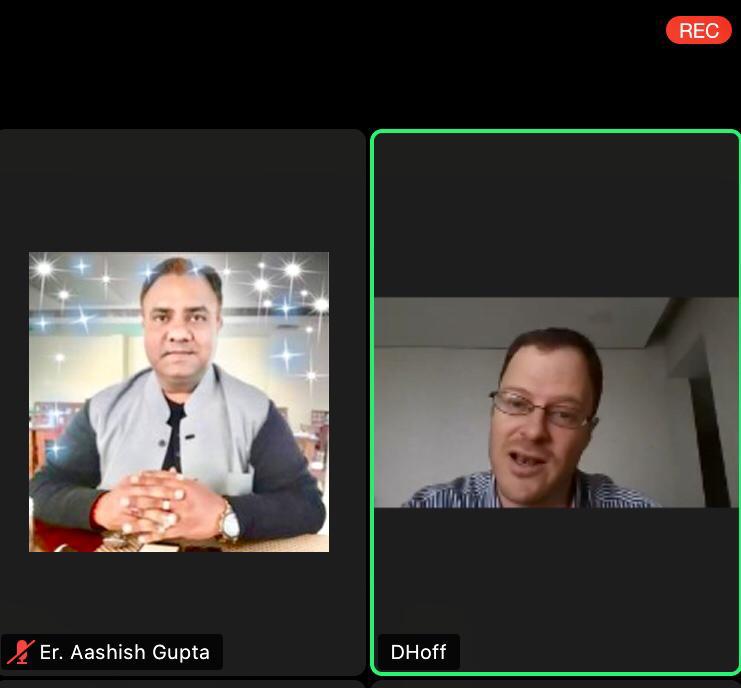
Task: Click the wristwatch in Aashish Gupta's photo
Action: 230,524
